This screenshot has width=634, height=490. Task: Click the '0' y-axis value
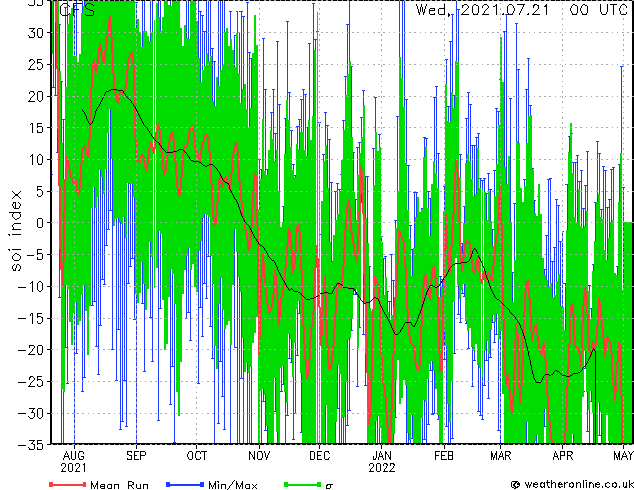(x=40, y=223)
